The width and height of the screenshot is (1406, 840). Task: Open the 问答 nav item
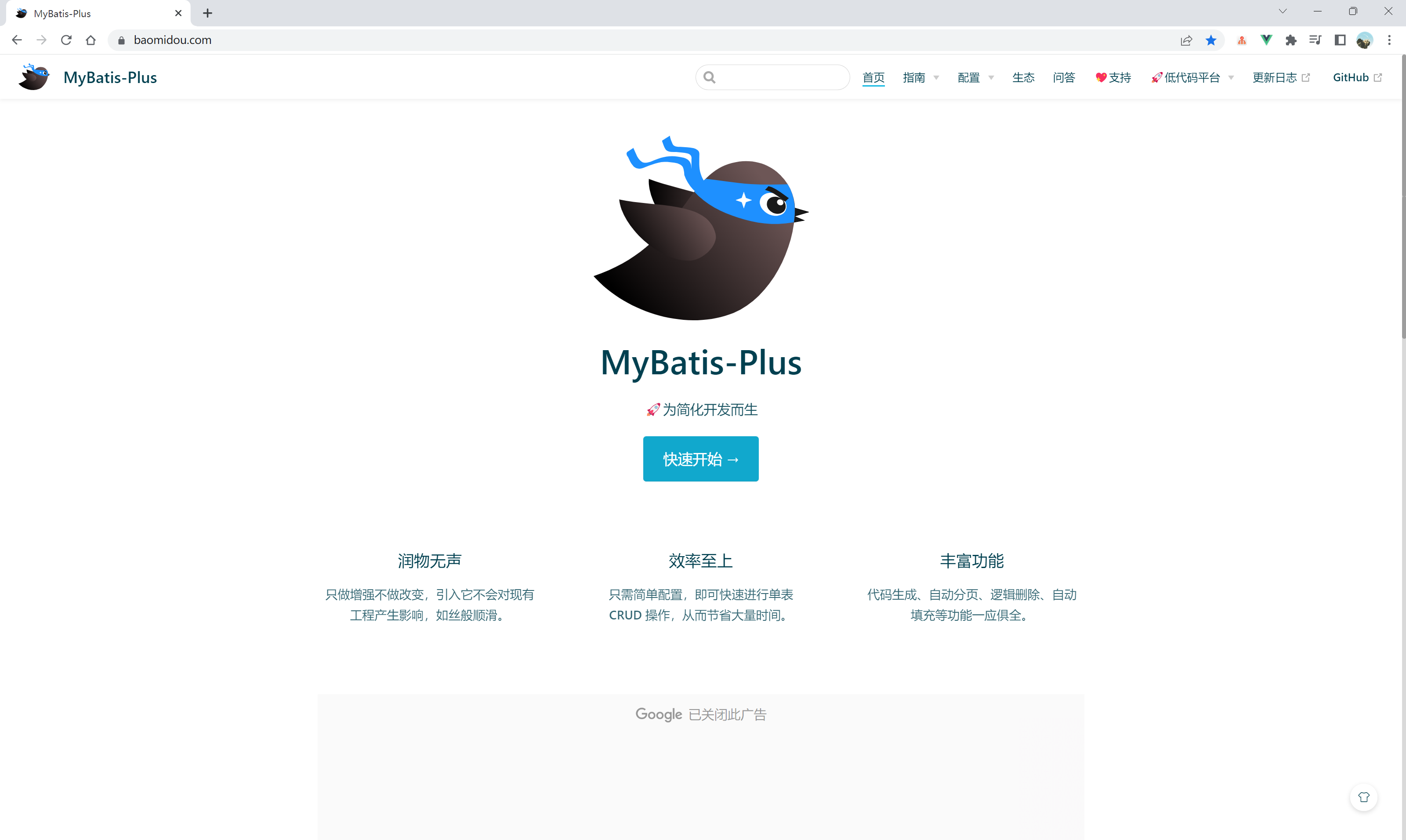[1064, 78]
